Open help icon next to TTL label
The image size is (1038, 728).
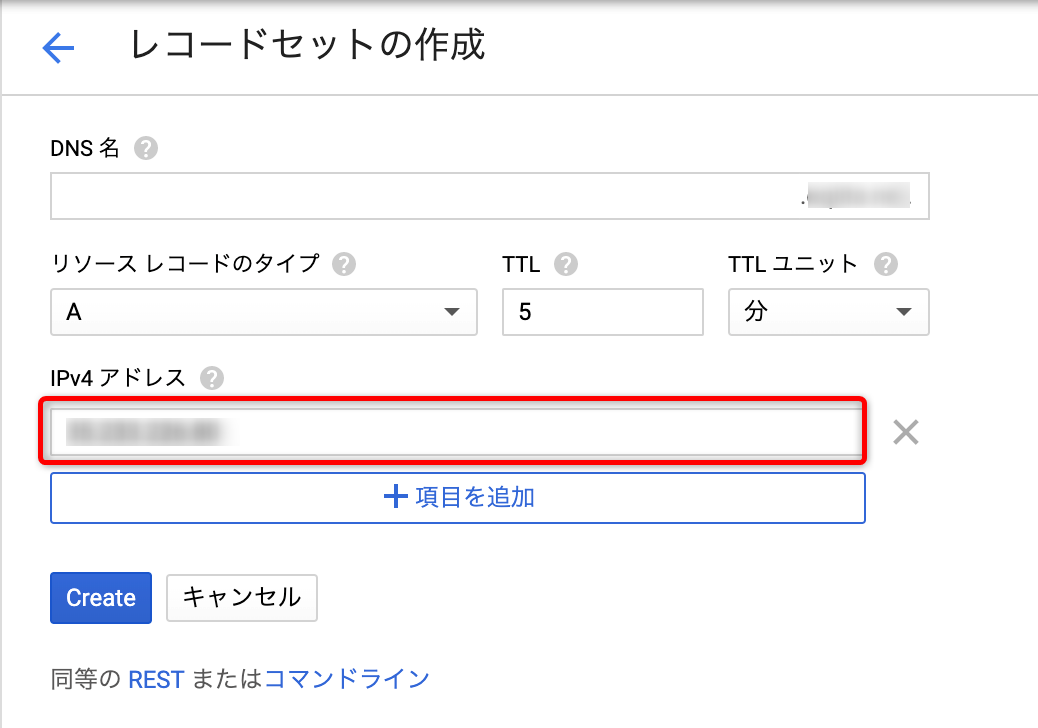coord(565,264)
